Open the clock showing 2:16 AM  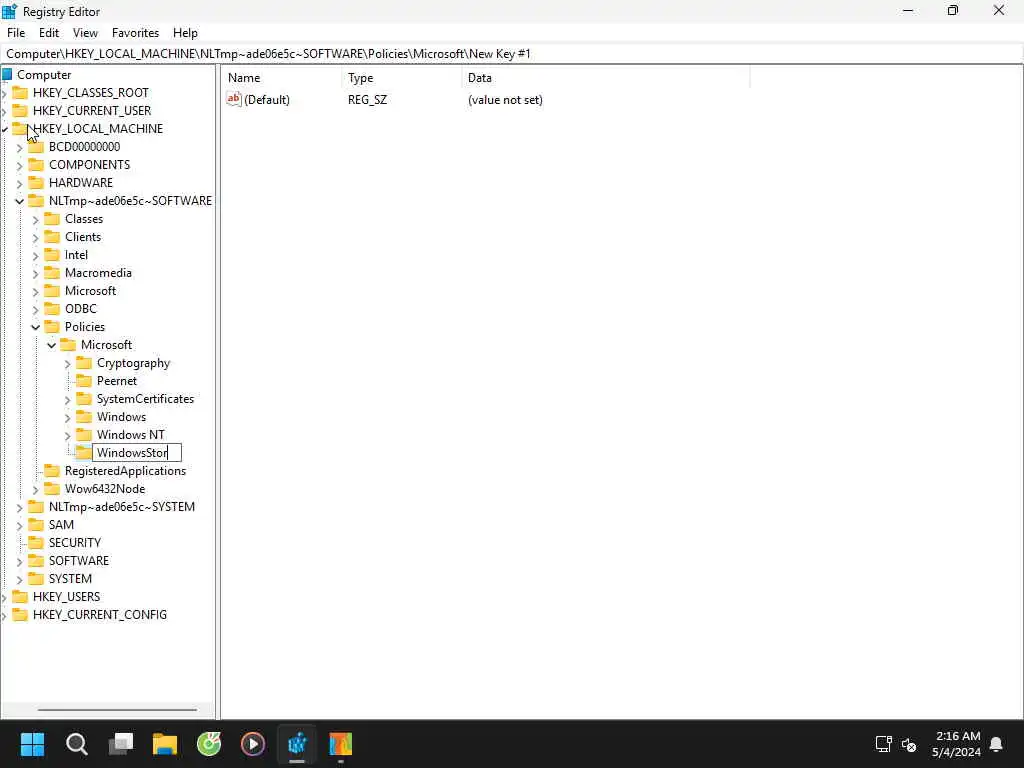957,744
